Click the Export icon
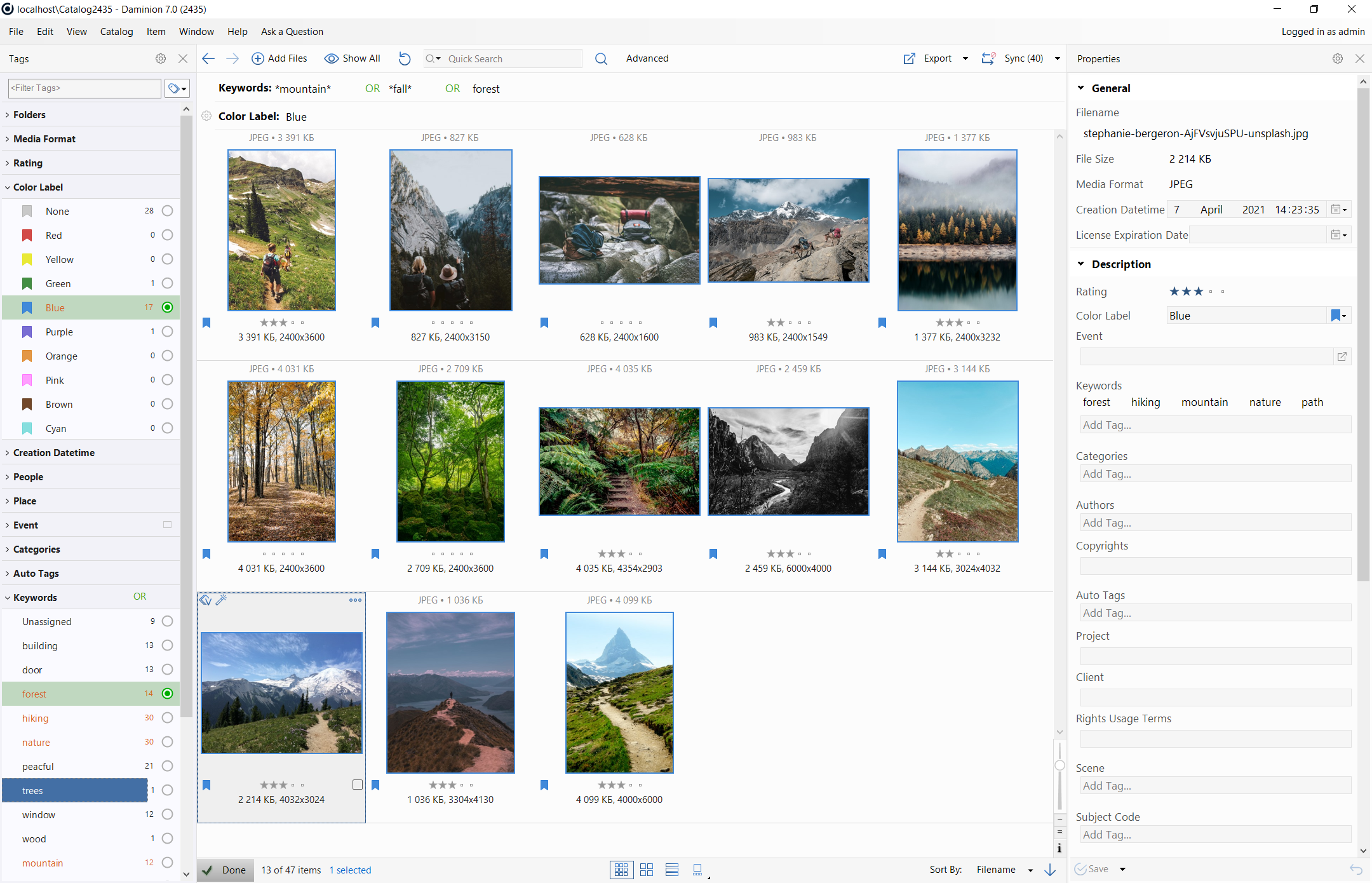This screenshot has width=1372, height=883. 910,58
